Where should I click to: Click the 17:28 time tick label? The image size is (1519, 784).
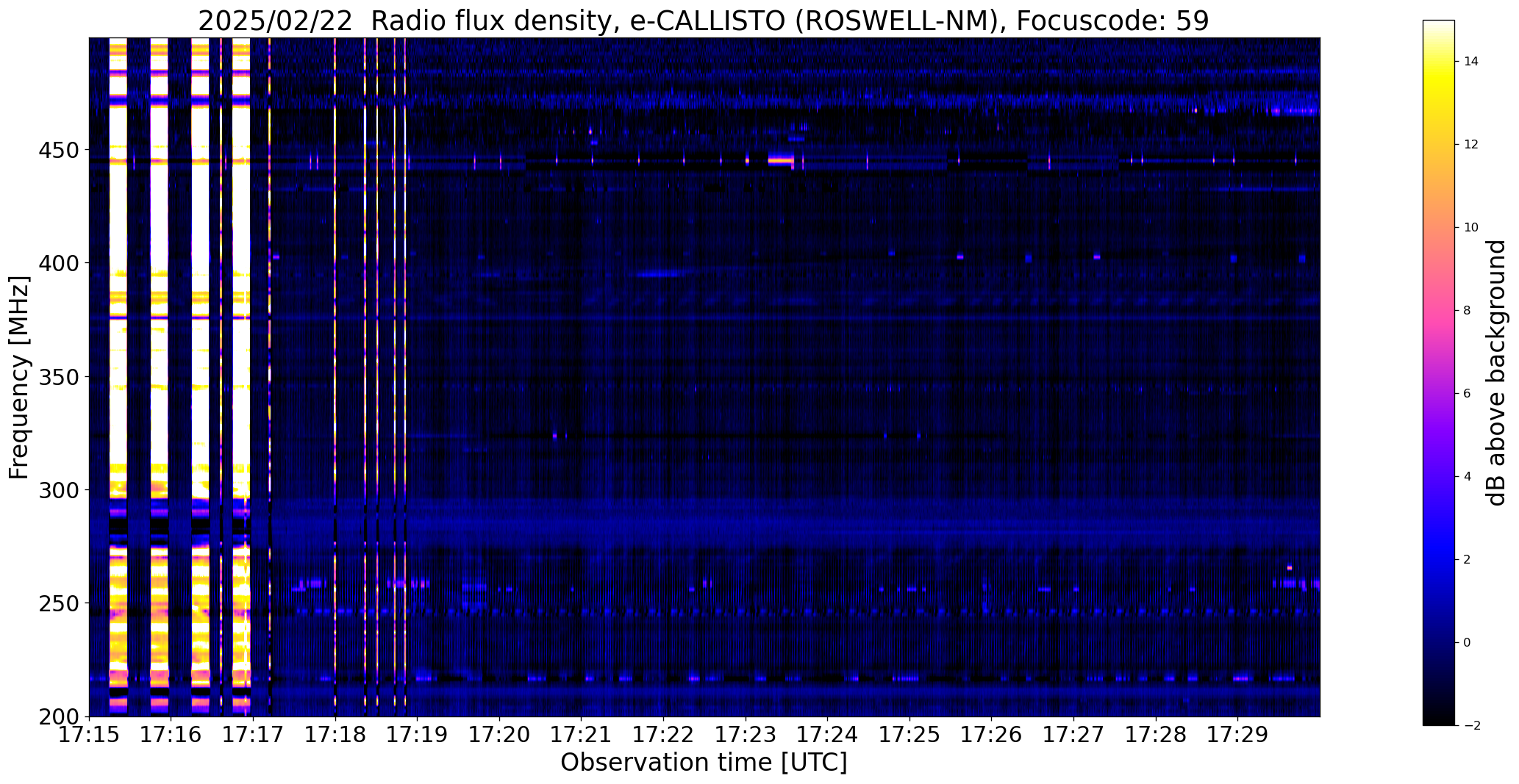1156,735
